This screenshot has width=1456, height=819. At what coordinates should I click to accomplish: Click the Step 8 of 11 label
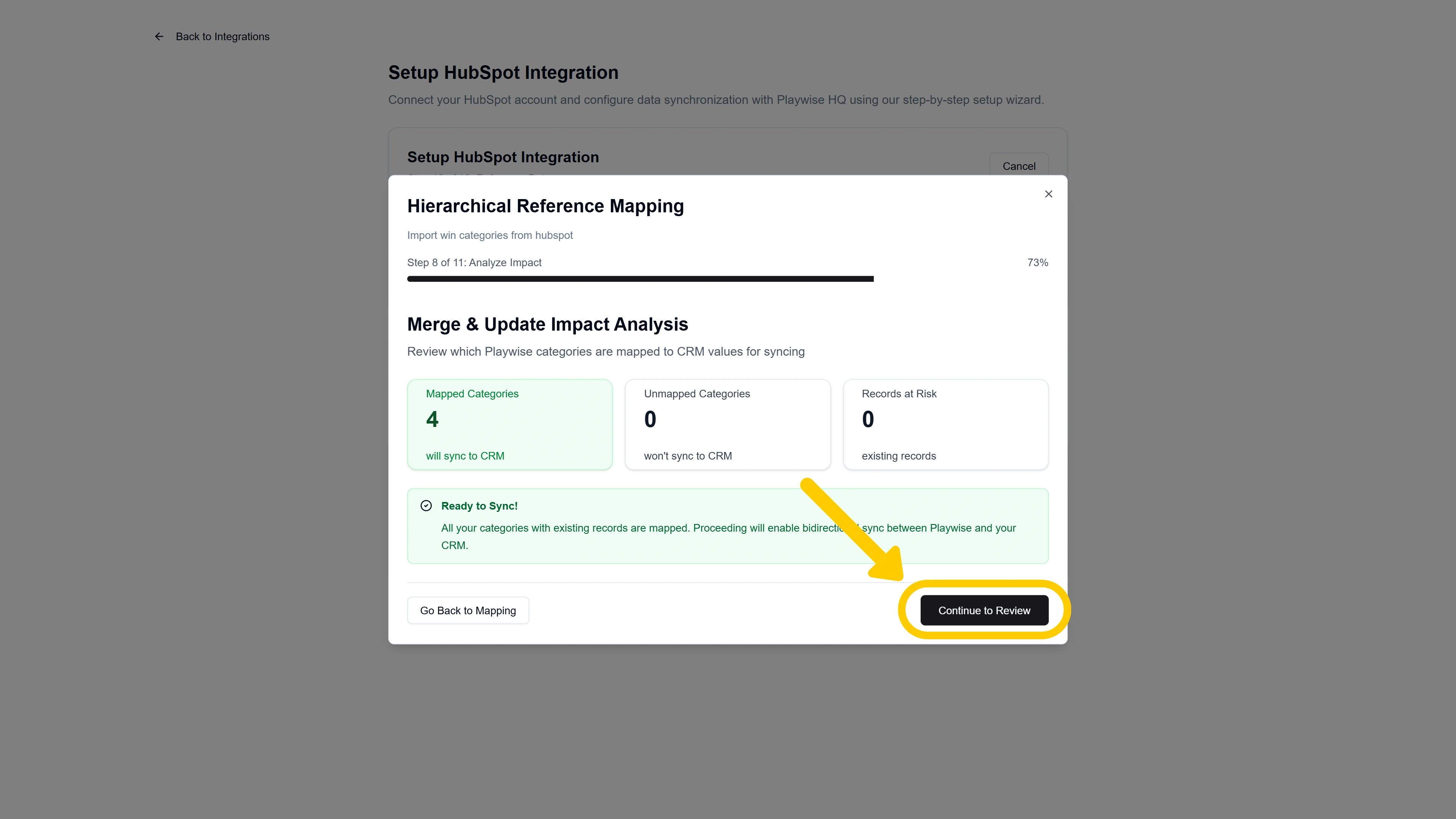(474, 262)
